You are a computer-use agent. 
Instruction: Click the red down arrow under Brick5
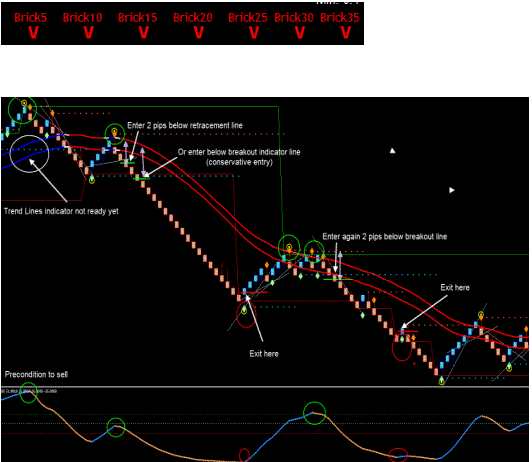point(33,33)
